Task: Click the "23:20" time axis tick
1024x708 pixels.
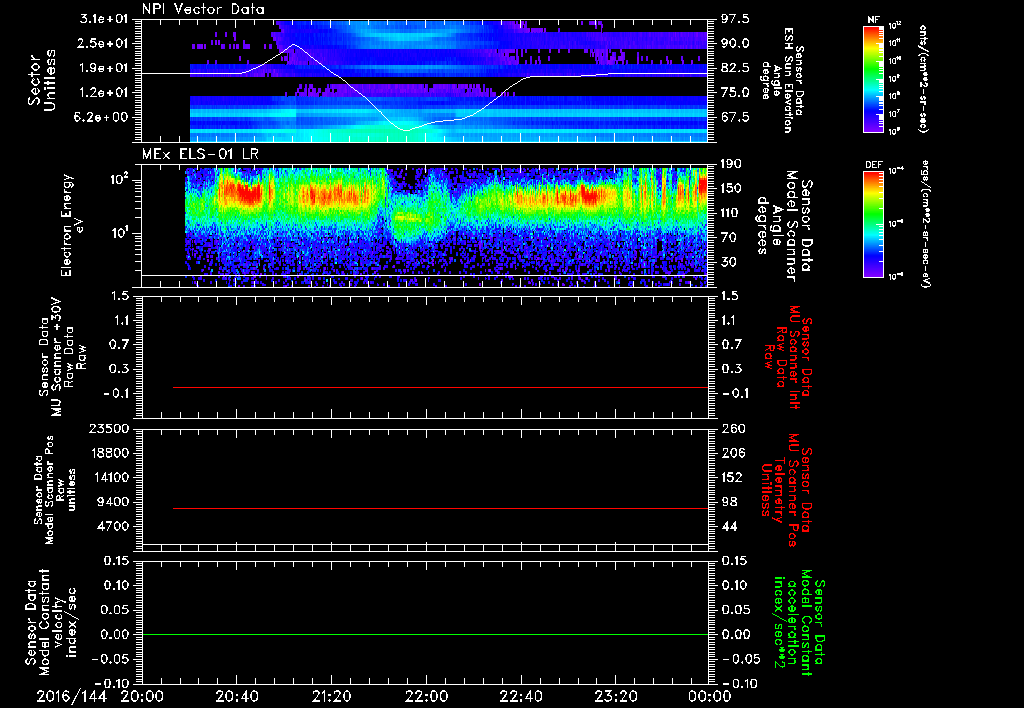Action: [615, 696]
